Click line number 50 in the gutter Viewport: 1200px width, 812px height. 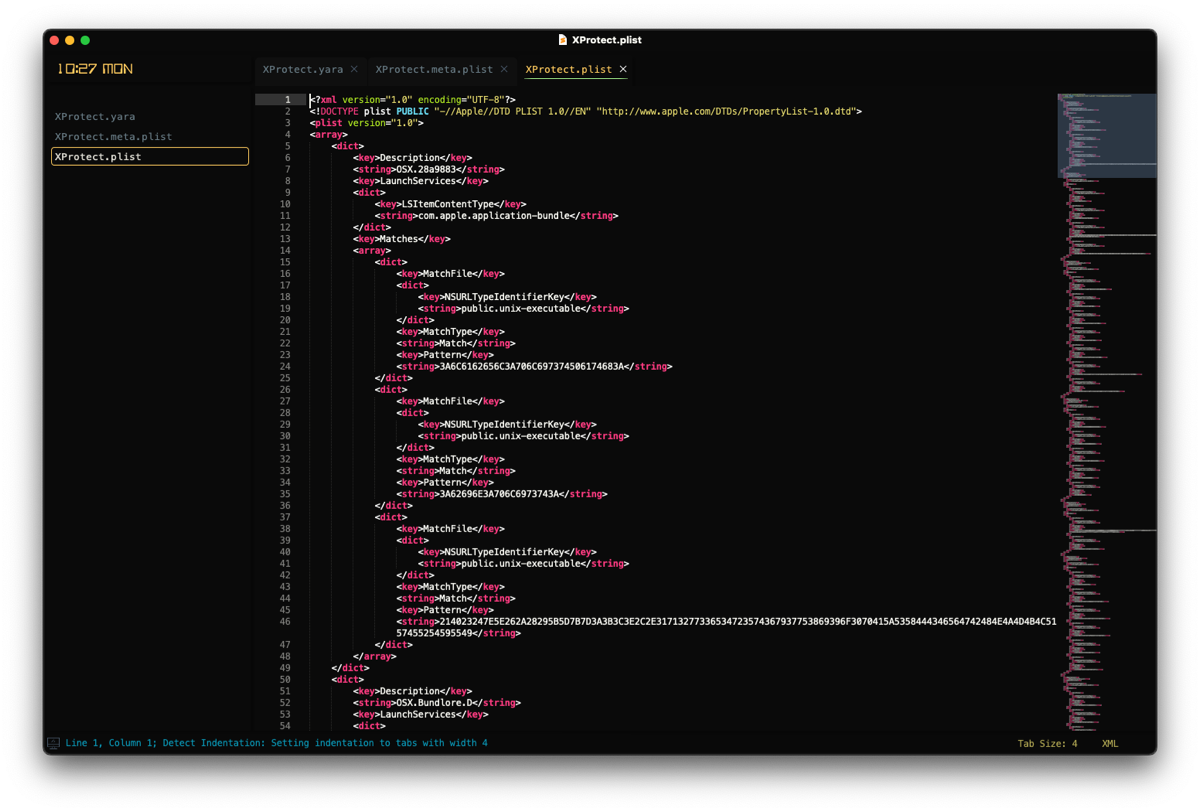coord(285,680)
